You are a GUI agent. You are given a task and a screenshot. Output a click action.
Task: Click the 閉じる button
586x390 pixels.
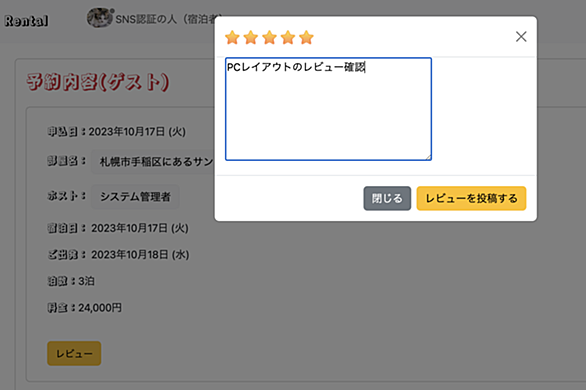pos(387,198)
